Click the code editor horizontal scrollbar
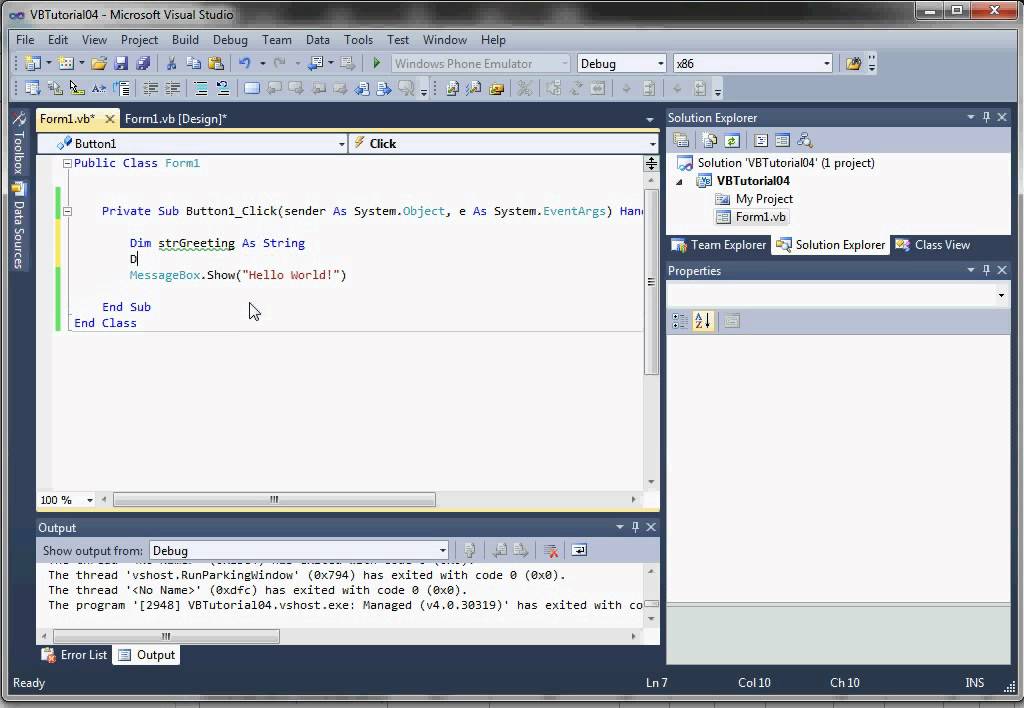This screenshot has height=708, width=1024. [x=274, y=499]
